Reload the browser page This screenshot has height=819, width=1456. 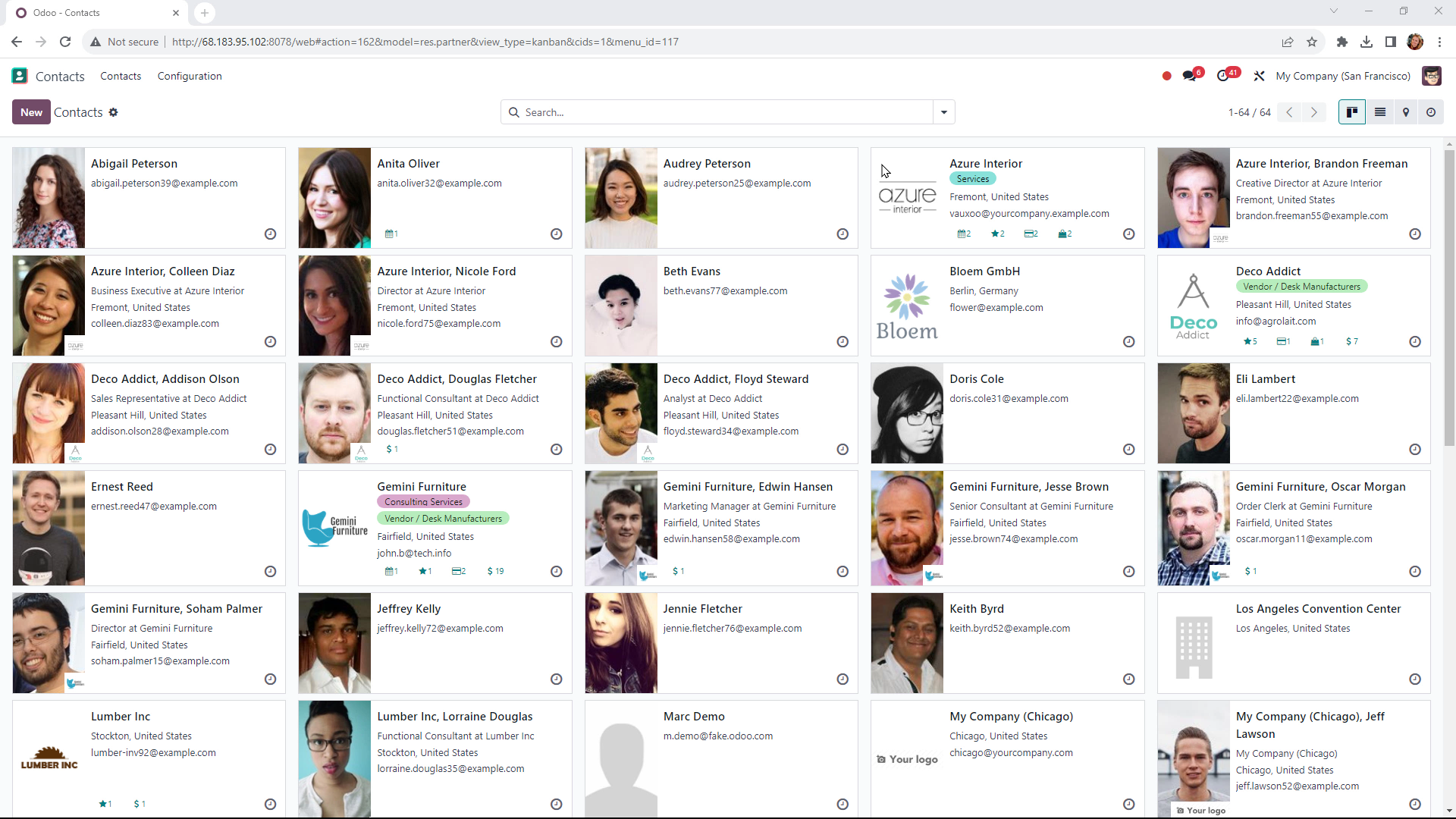(x=65, y=42)
